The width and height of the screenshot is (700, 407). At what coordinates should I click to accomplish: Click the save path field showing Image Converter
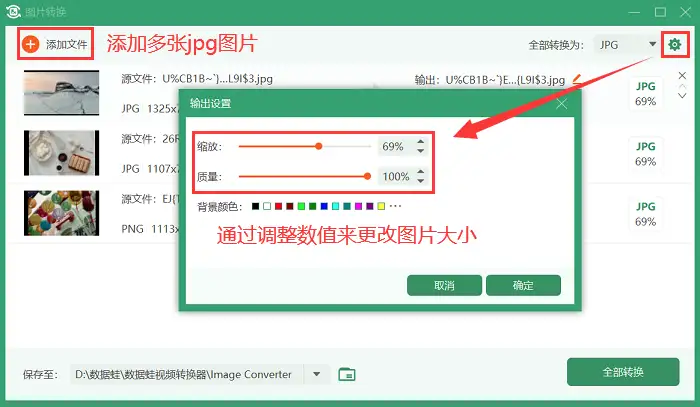pos(187,374)
